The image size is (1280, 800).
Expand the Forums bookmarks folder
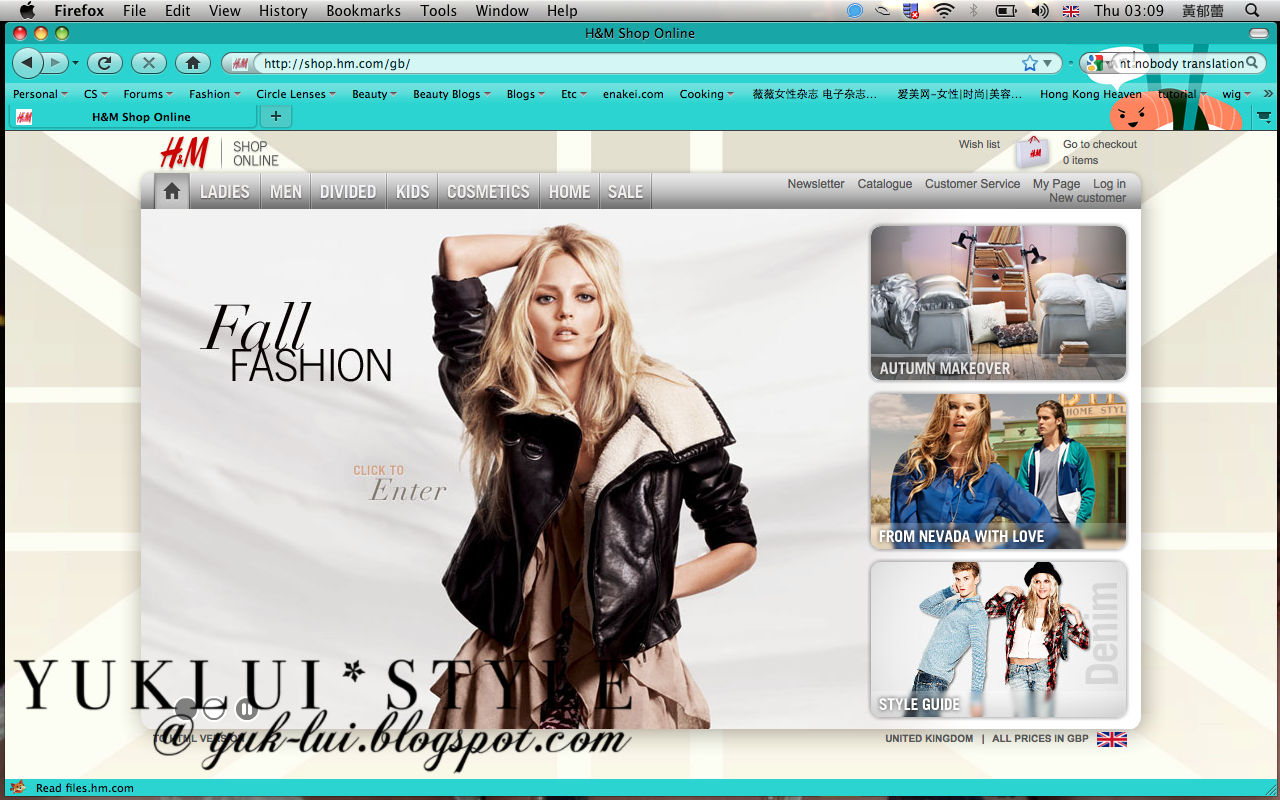pos(148,94)
